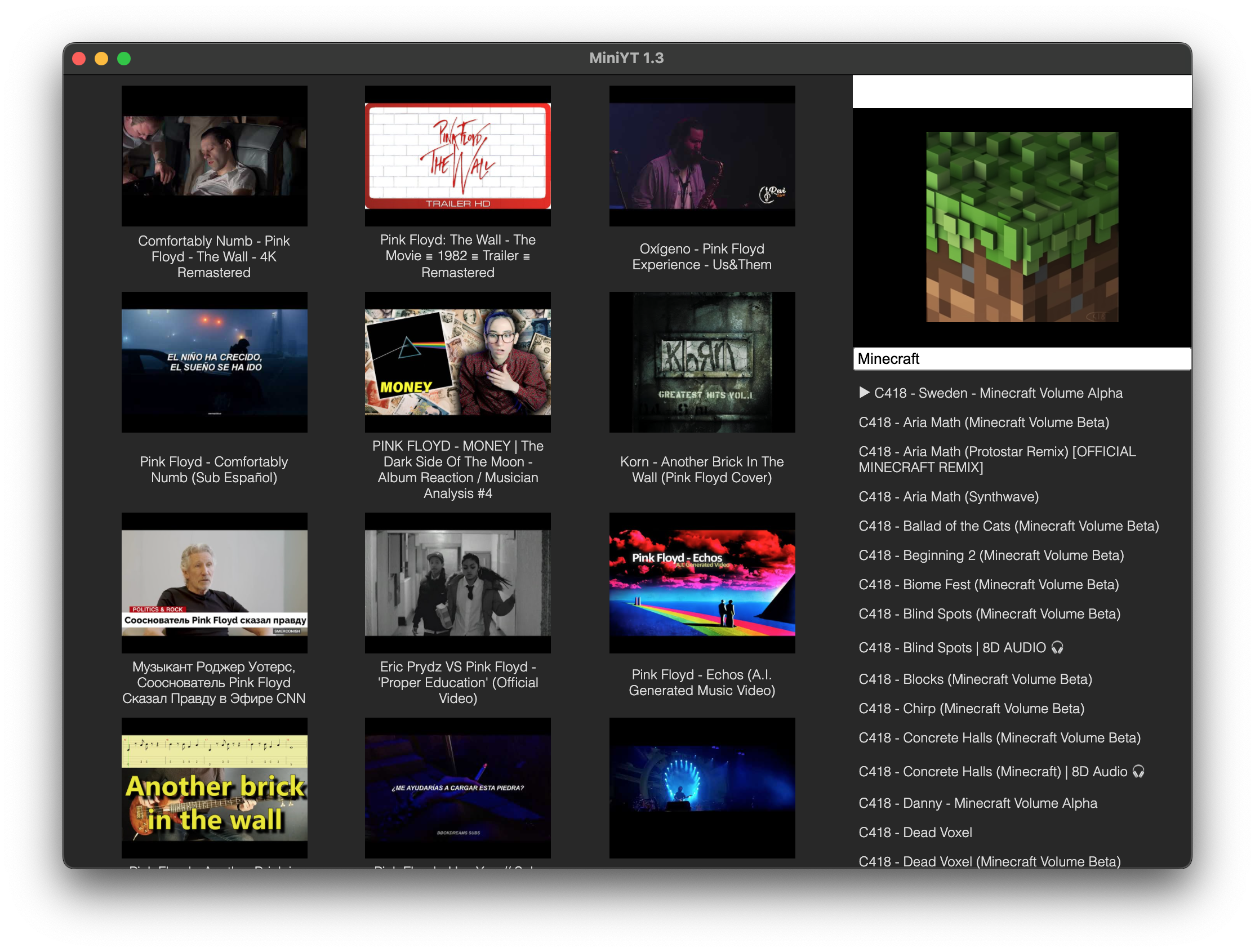Select C418 - Chirp (Minecraft Volume Beta)
Screen dimensions: 1255x952
pos(971,709)
